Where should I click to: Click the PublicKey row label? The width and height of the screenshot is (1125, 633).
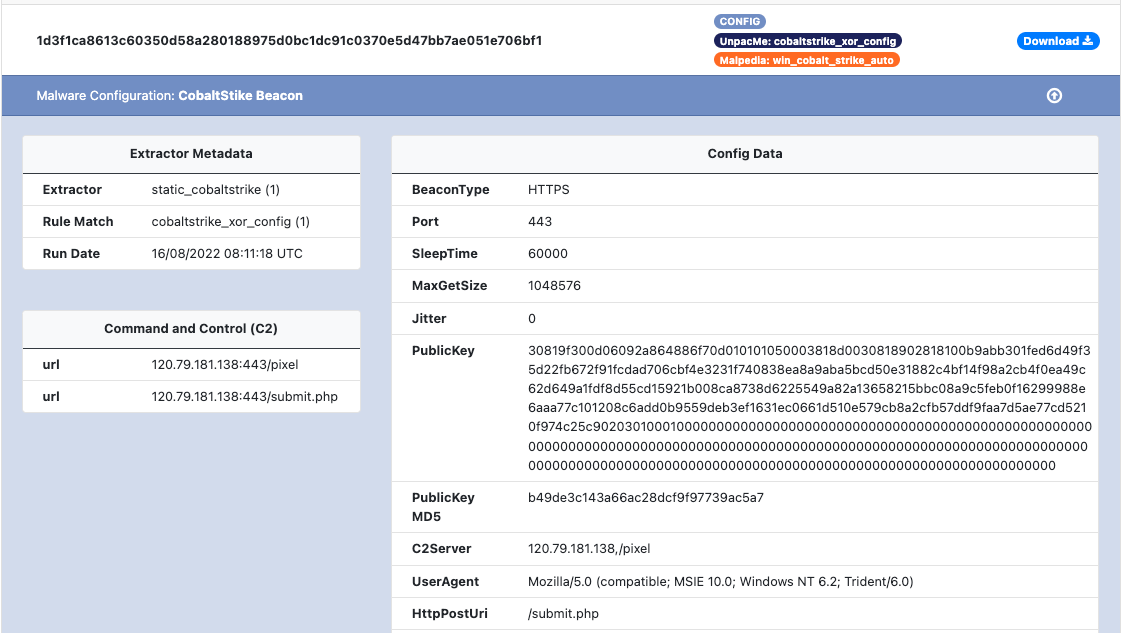[443, 351]
